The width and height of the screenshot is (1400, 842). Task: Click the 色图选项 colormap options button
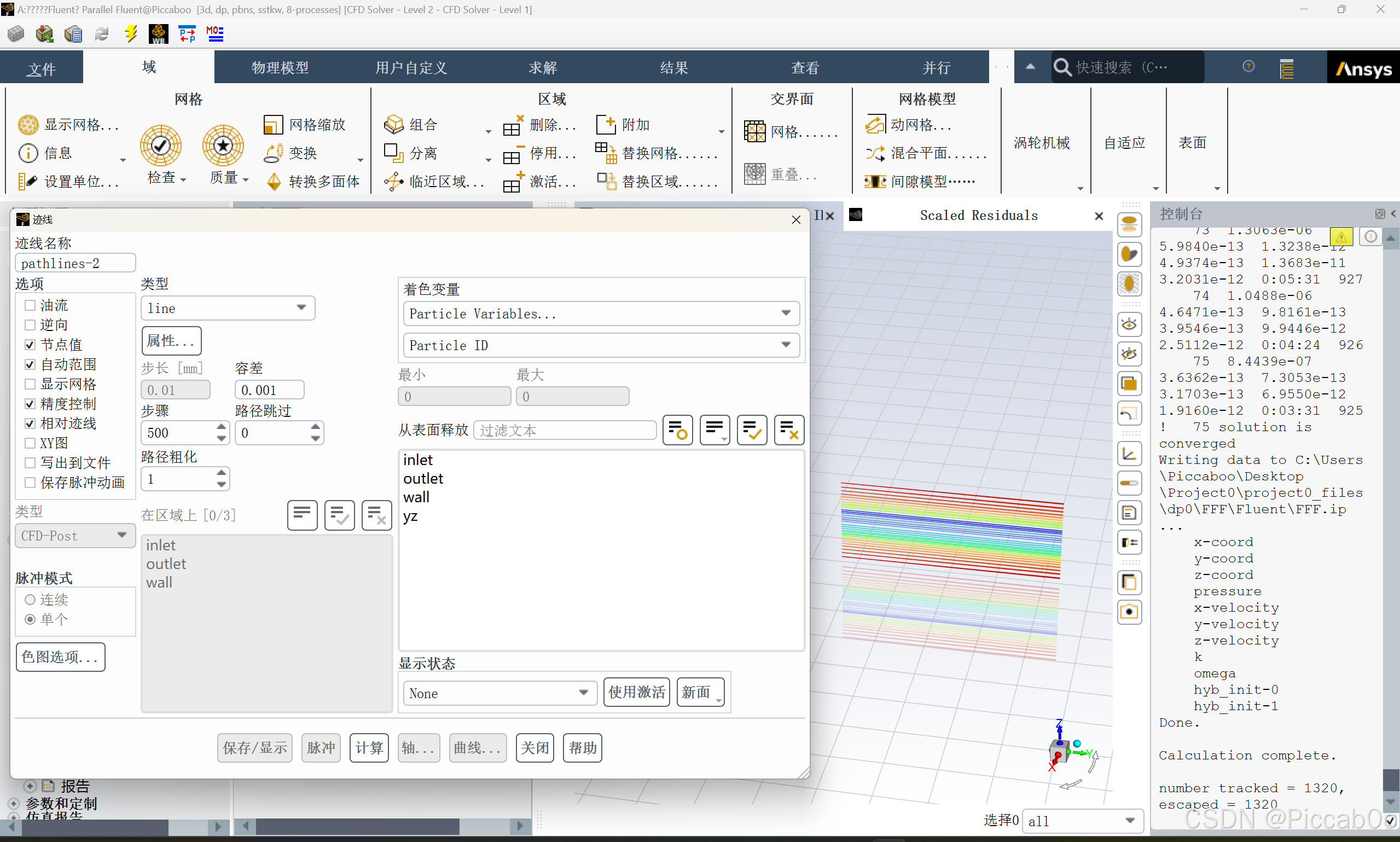pyautogui.click(x=60, y=657)
